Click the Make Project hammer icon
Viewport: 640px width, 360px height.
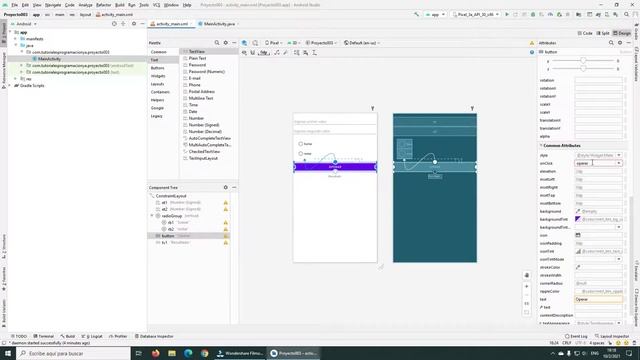click(416, 14)
